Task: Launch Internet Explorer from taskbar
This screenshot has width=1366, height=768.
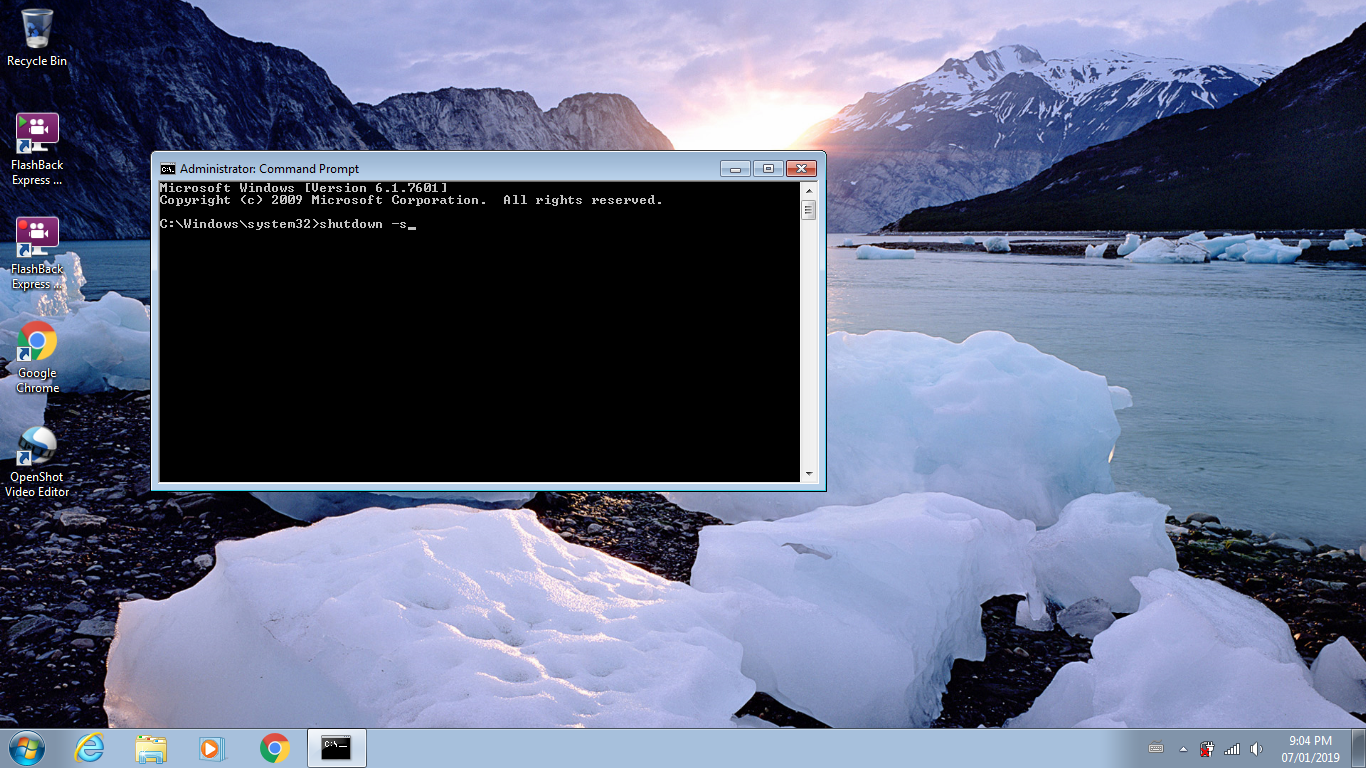Action: point(90,748)
